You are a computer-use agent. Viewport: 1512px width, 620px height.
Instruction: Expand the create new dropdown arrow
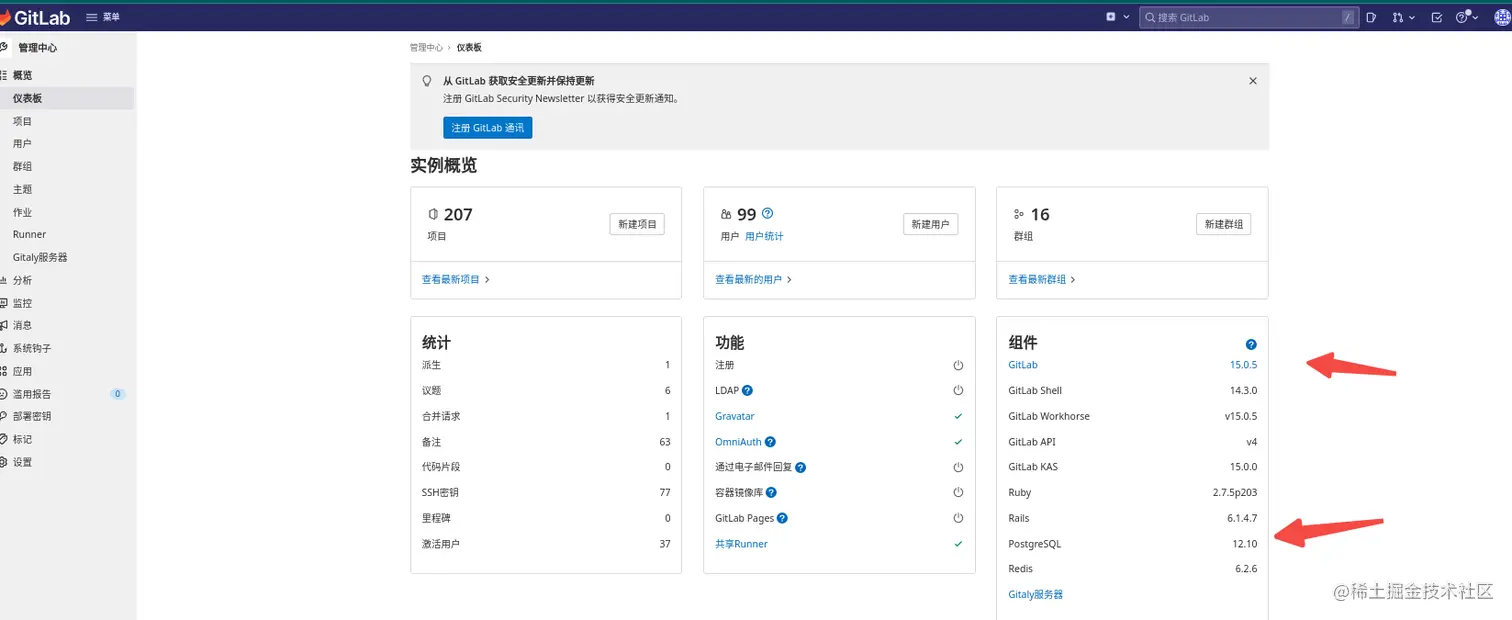(x=1127, y=17)
